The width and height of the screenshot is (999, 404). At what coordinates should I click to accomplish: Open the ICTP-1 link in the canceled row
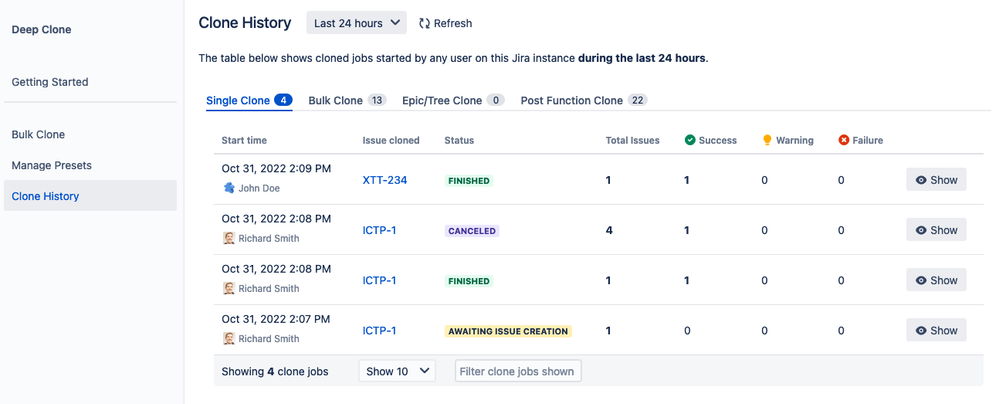[379, 230]
